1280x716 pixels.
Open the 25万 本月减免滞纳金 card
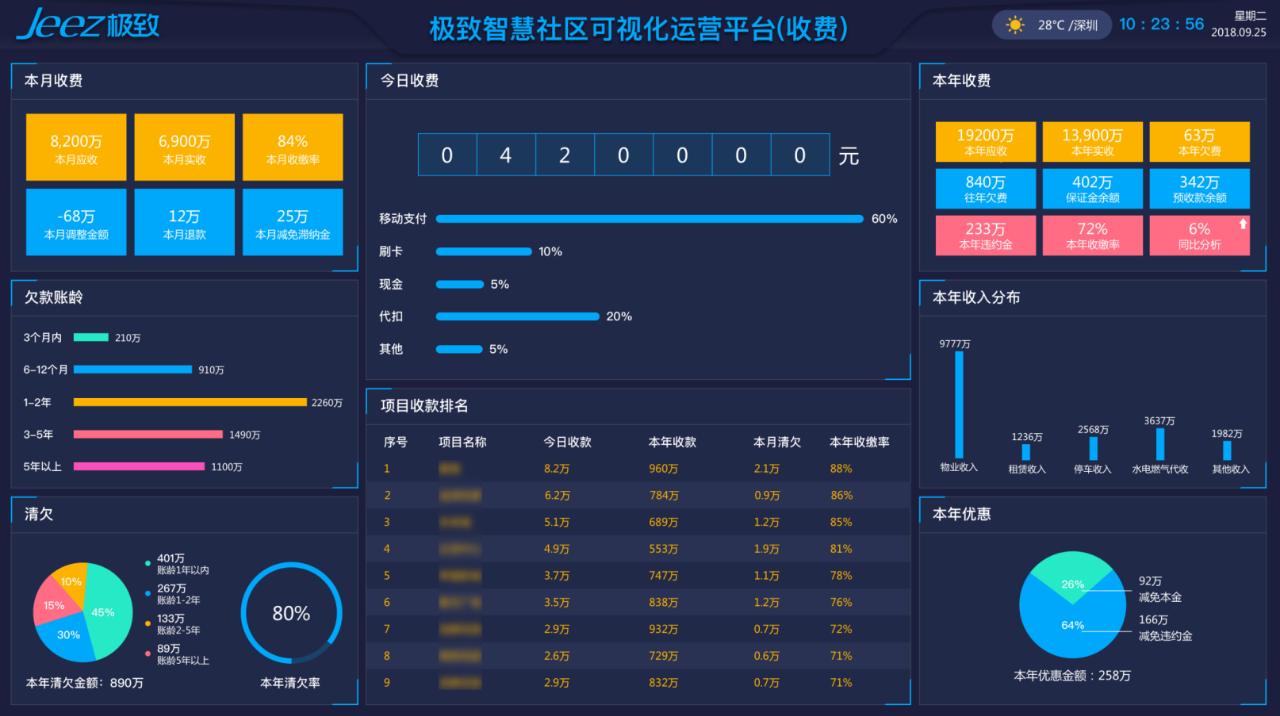tap(292, 222)
